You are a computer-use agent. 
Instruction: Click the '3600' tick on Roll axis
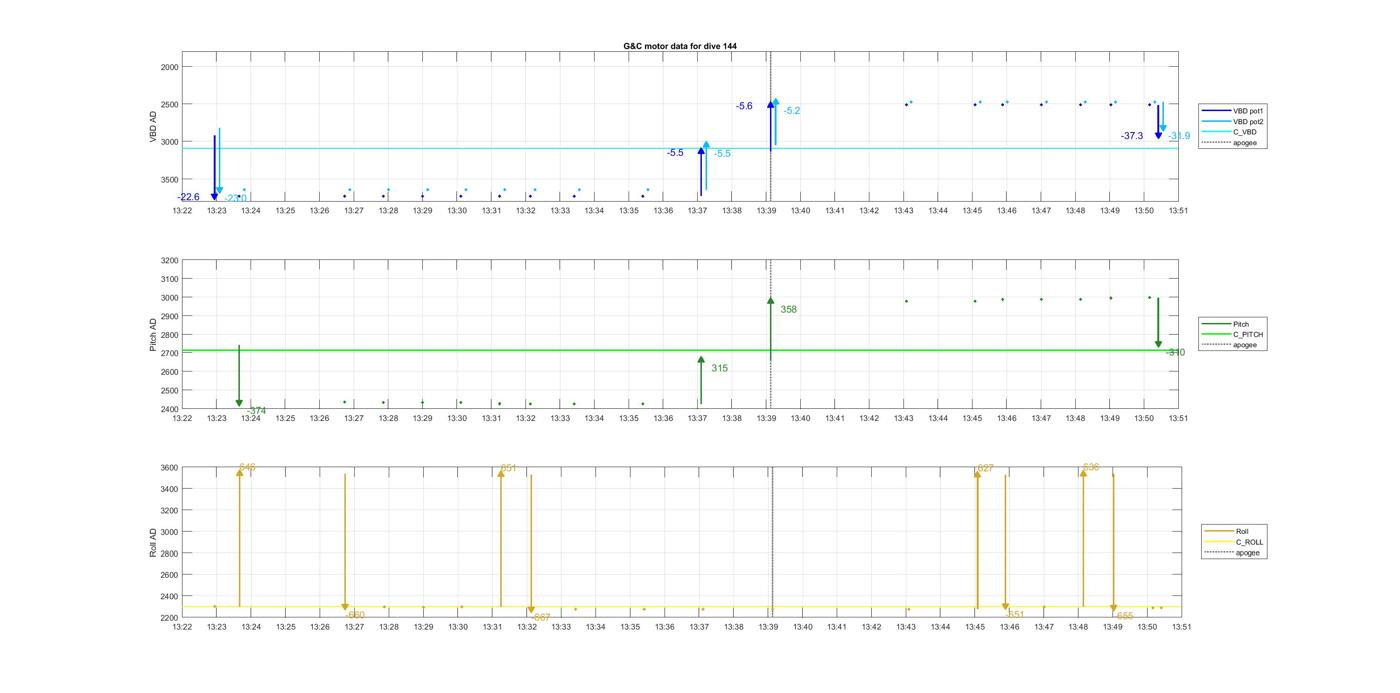pyautogui.click(x=169, y=468)
